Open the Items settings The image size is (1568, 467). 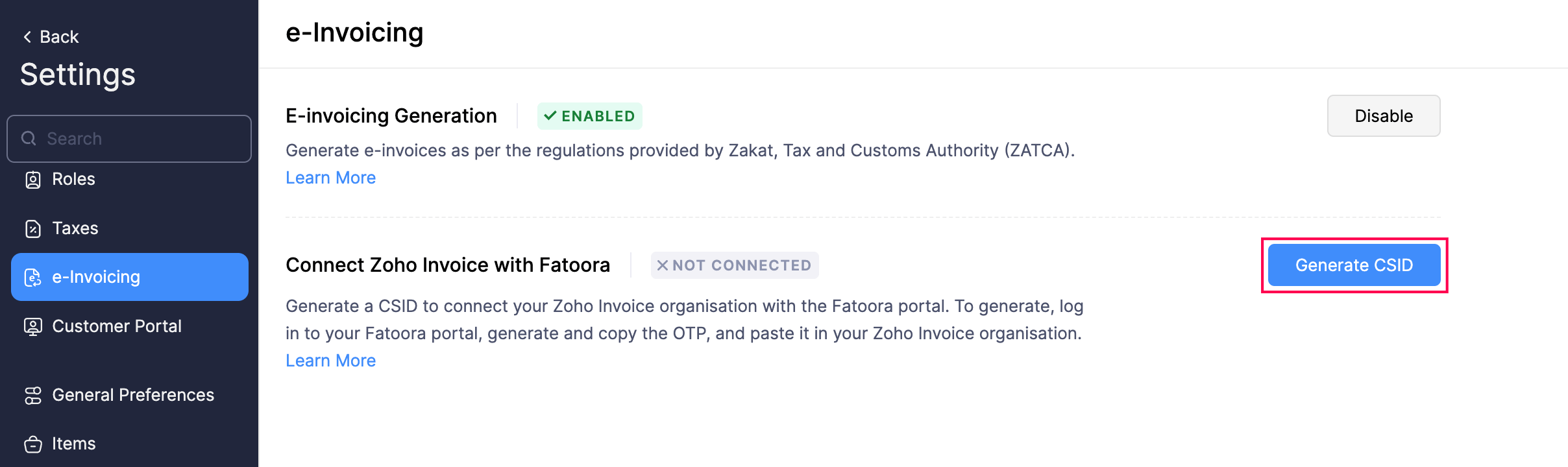click(74, 444)
